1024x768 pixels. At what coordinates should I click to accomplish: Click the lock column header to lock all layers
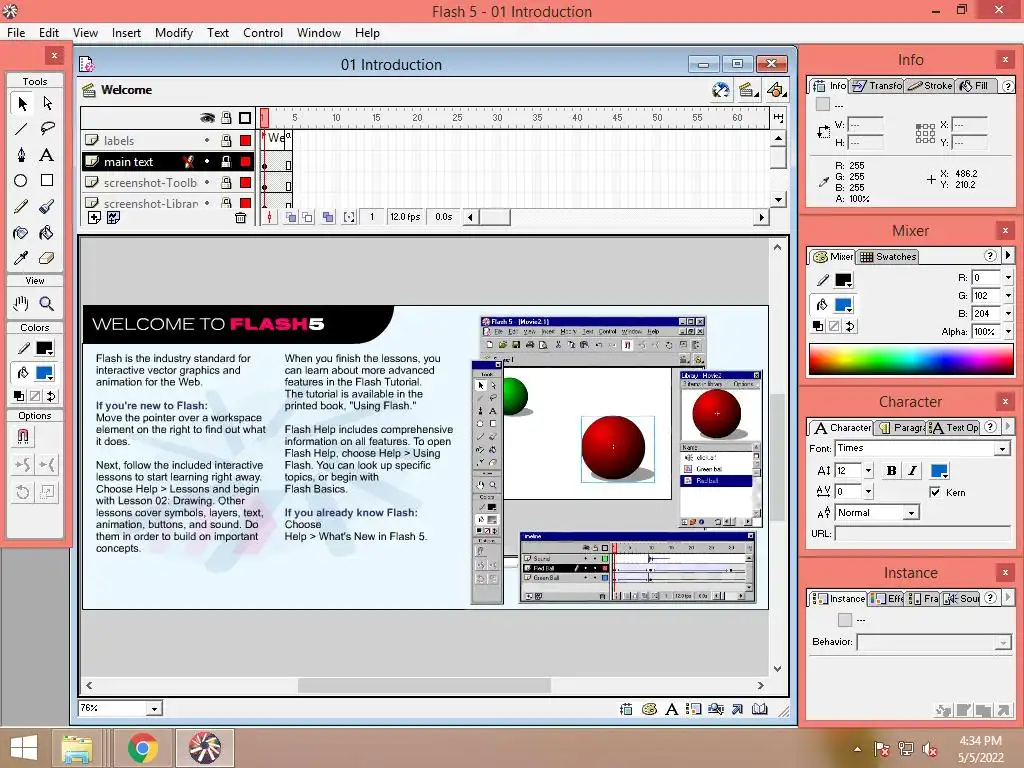pyautogui.click(x=226, y=118)
